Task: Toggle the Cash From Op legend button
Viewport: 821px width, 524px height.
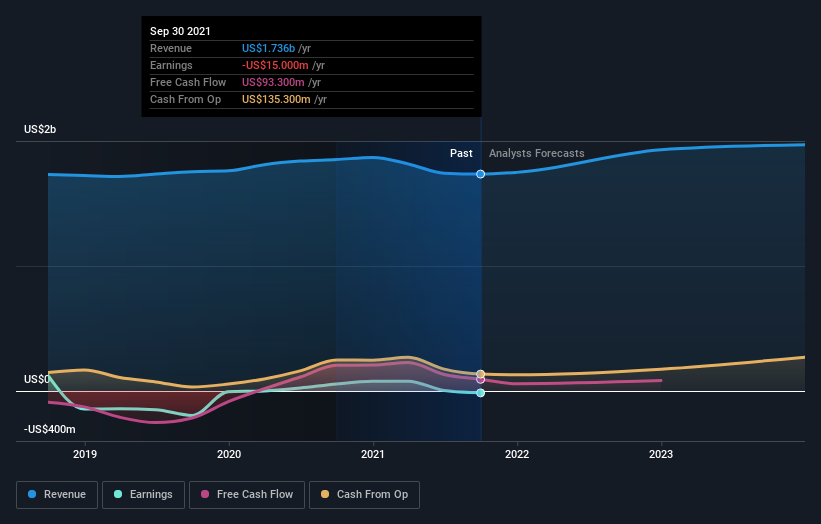Action: (x=364, y=495)
